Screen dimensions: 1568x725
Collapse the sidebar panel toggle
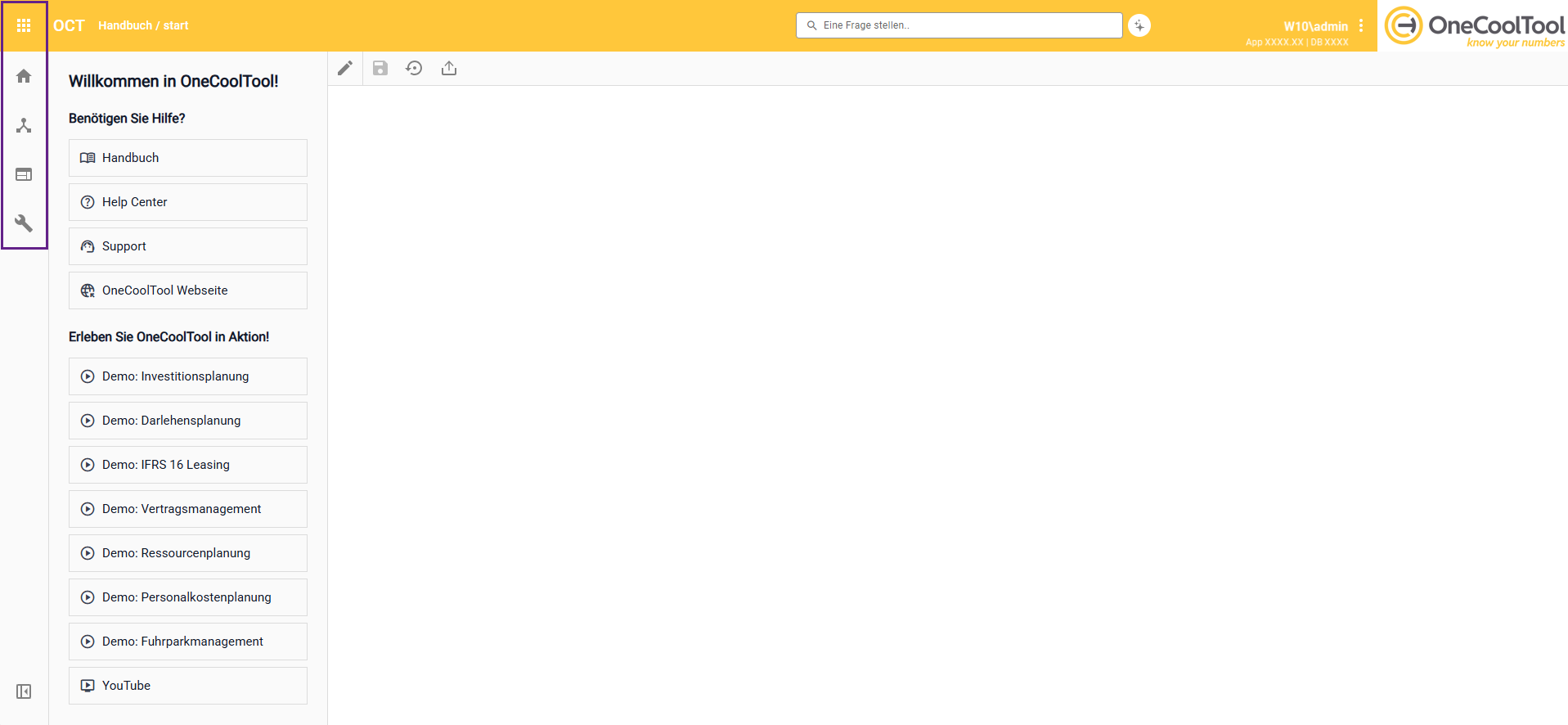24,691
